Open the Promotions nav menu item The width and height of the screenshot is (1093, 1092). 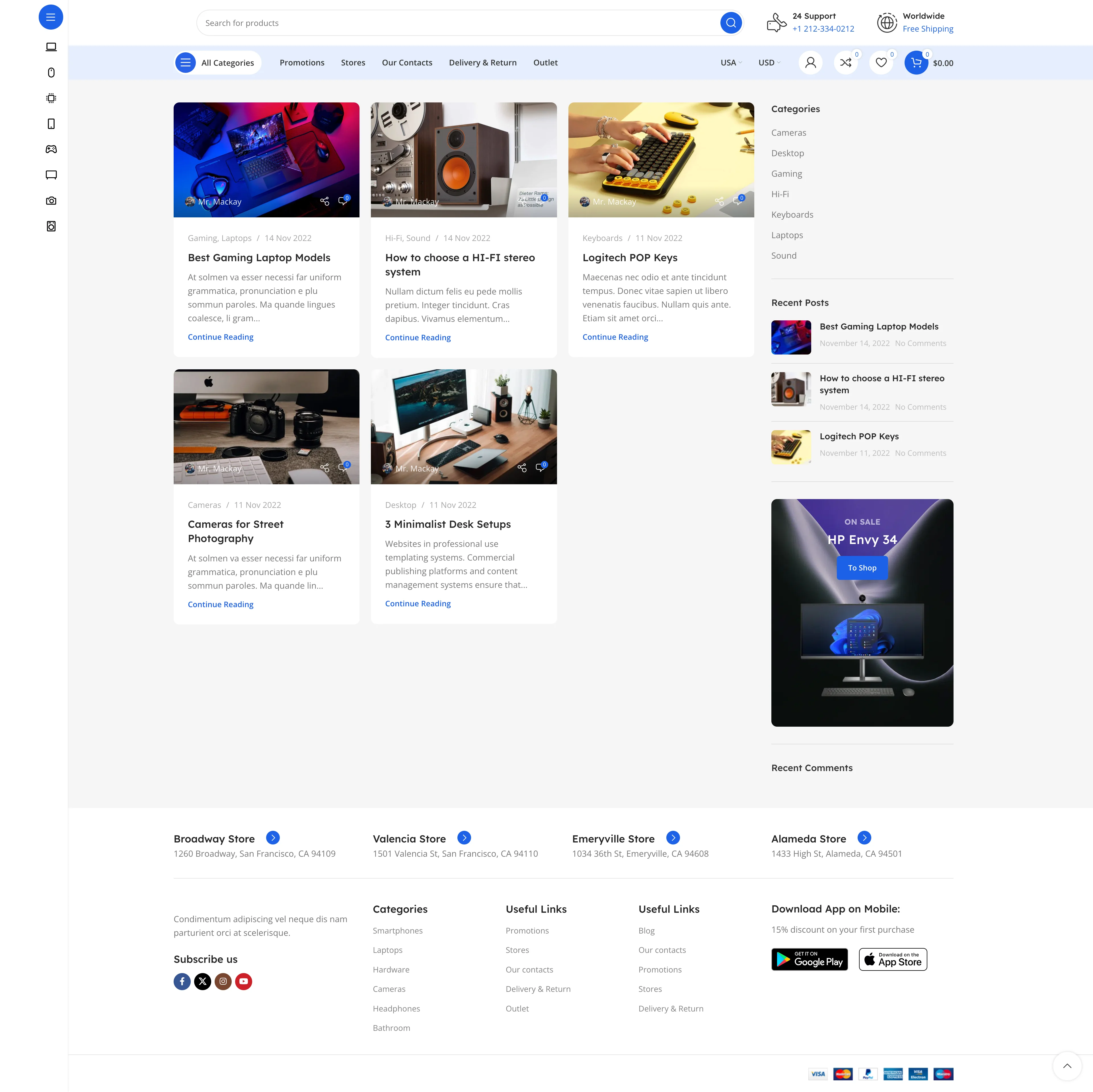[x=301, y=63]
